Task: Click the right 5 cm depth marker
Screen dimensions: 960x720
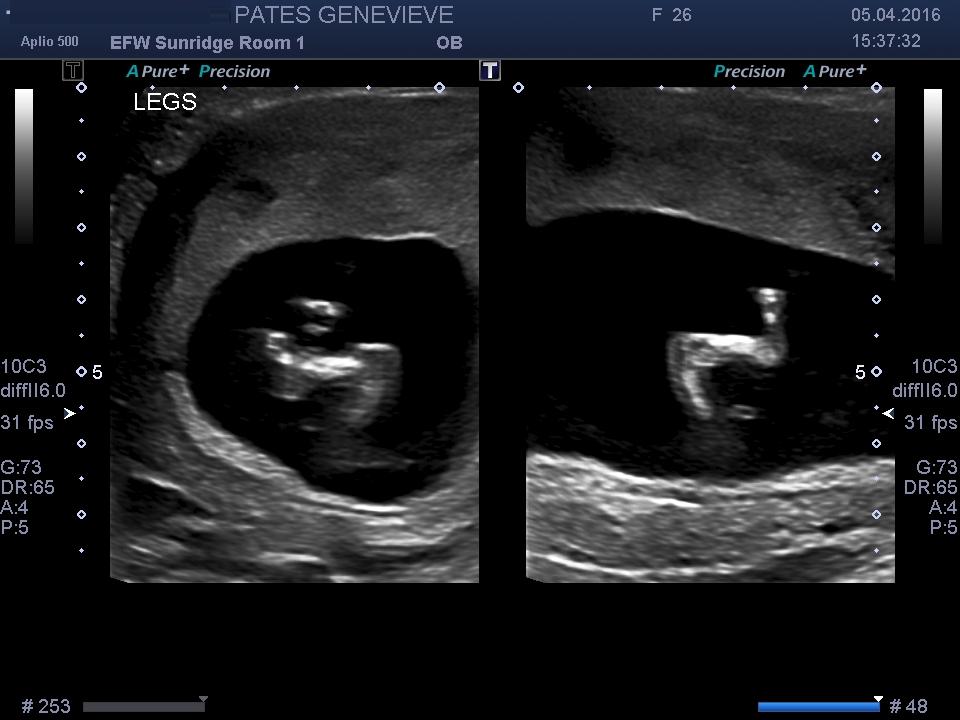Action: pyautogui.click(x=860, y=373)
